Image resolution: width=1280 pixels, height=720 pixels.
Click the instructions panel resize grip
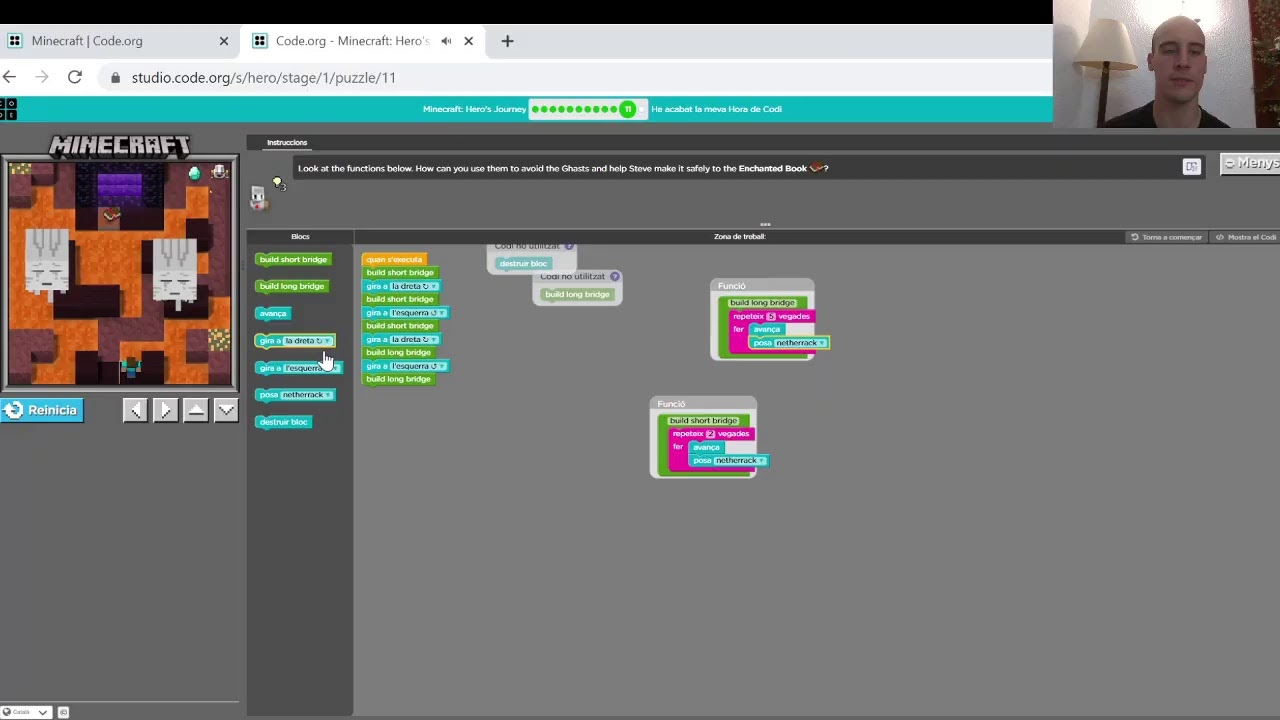click(x=765, y=224)
